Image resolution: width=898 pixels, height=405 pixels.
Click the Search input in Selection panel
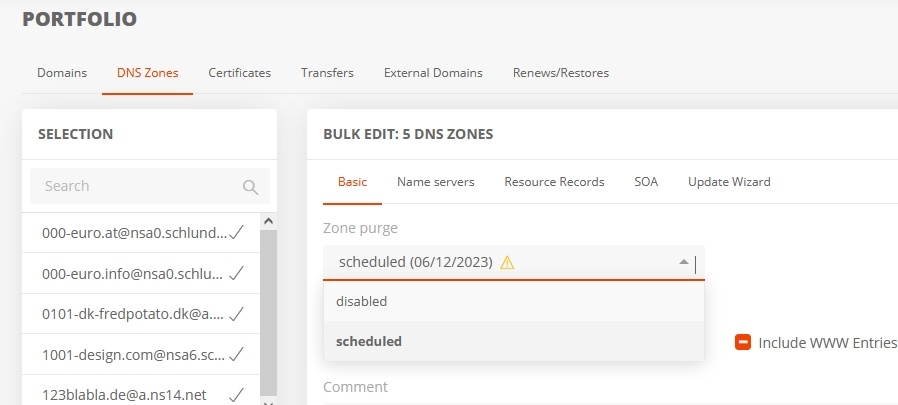pyautogui.click(x=149, y=186)
